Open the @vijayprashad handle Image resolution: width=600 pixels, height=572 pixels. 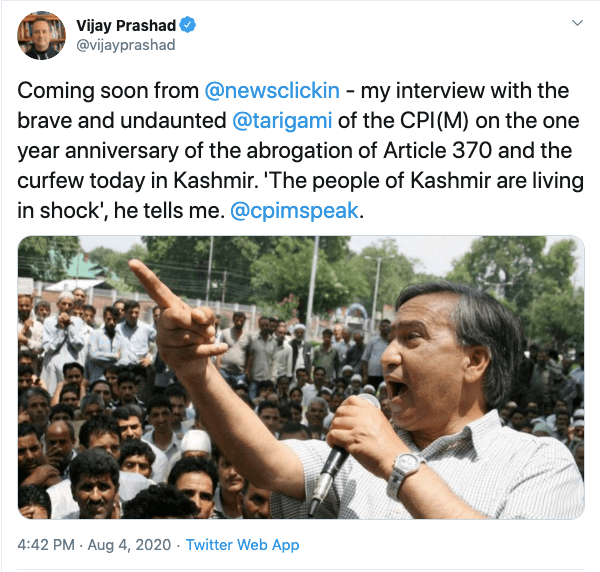(126, 45)
